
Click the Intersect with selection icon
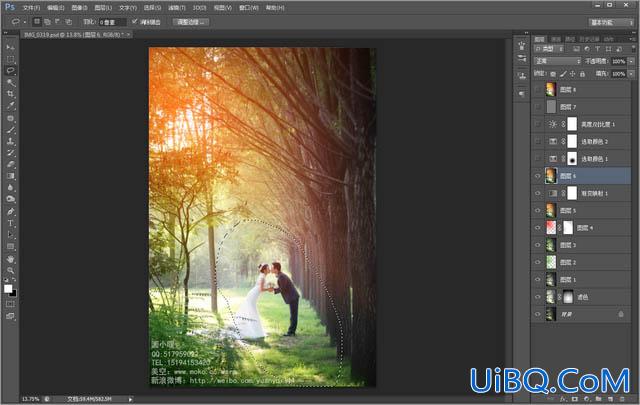[x=68, y=22]
